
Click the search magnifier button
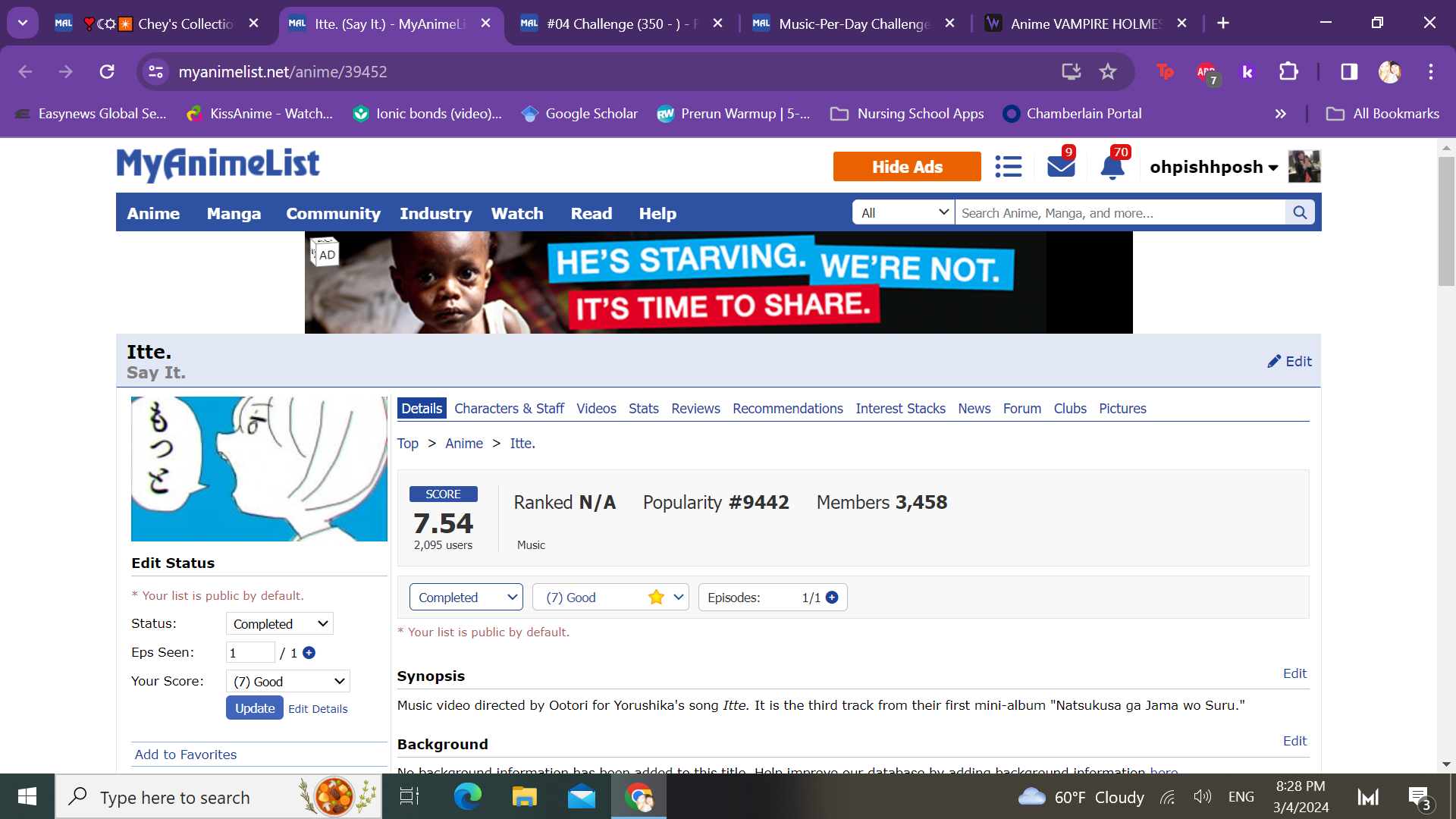[1300, 213]
